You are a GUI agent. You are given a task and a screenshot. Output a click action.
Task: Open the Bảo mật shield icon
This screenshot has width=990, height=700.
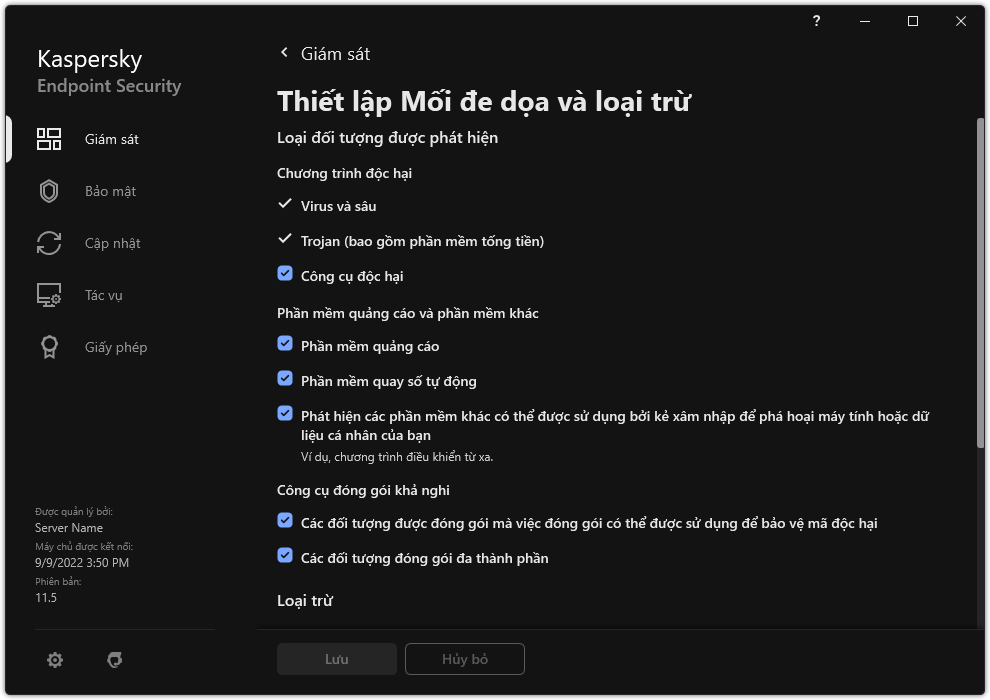(49, 191)
